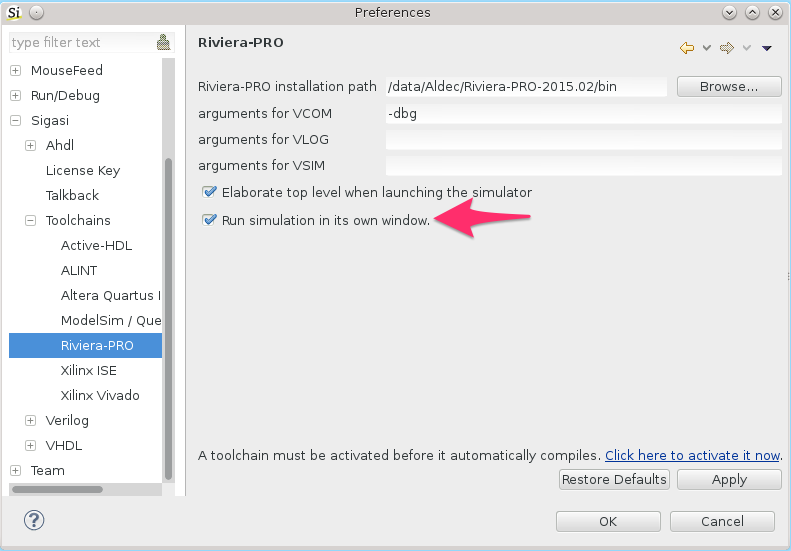The image size is (791, 551).
Task: Open the forward history dropdown arrow
Action: pos(747,48)
